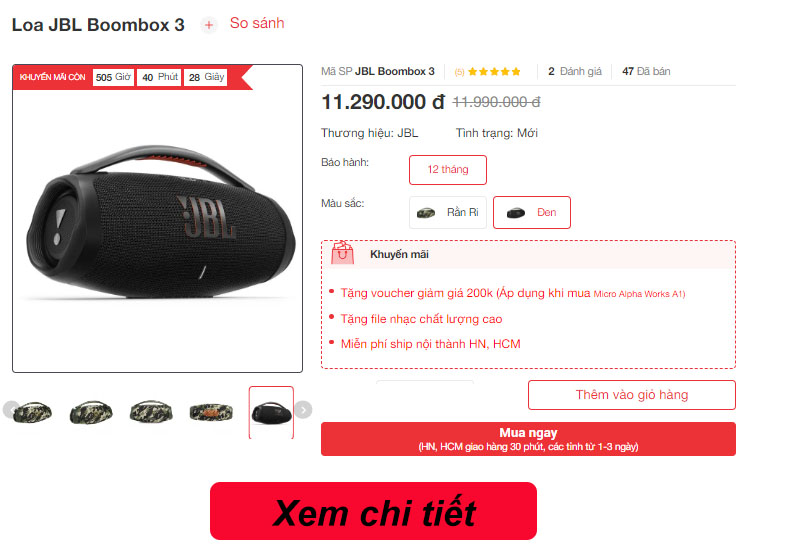Click the next thumbnail arrow
The width and height of the screenshot is (800, 558).
[304, 410]
